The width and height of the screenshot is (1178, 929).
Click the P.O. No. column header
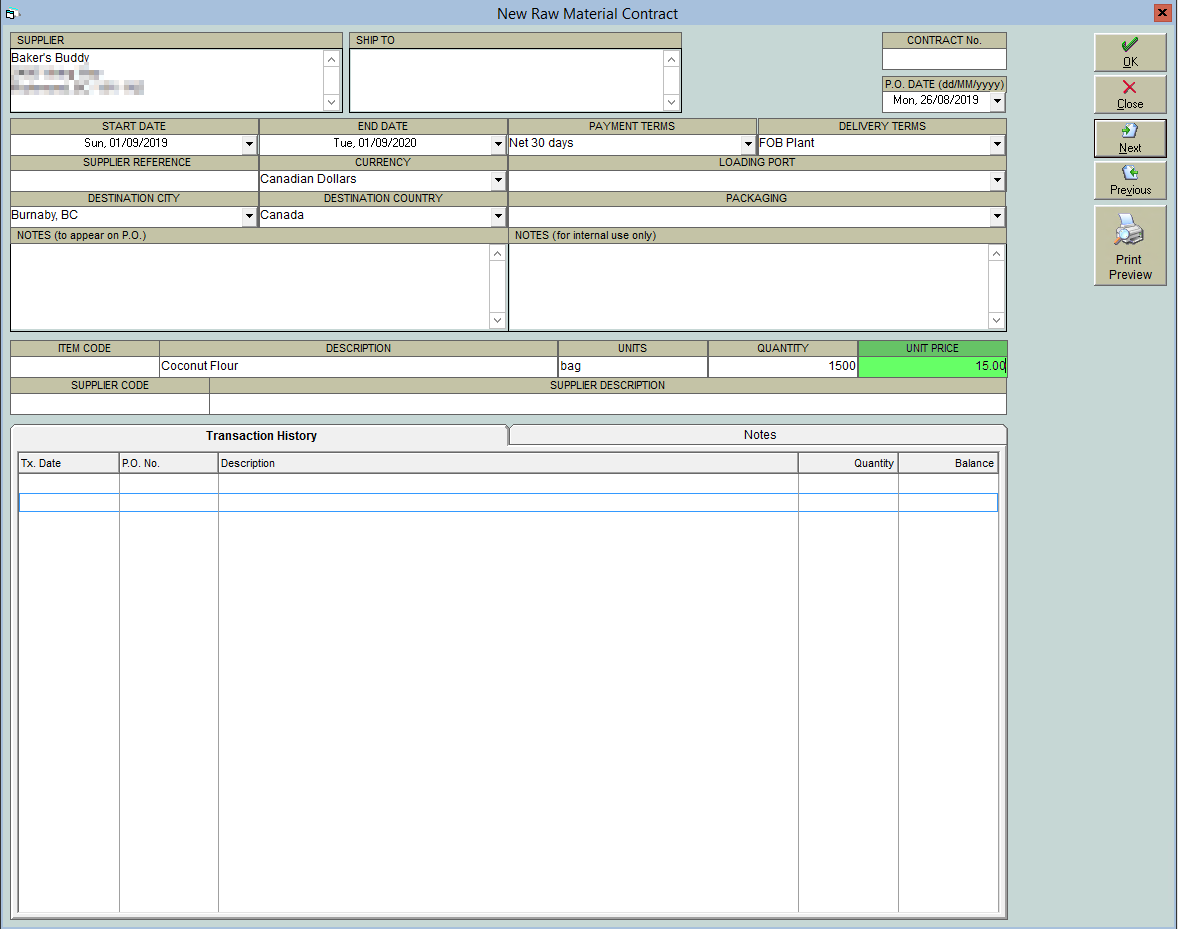point(168,463)
